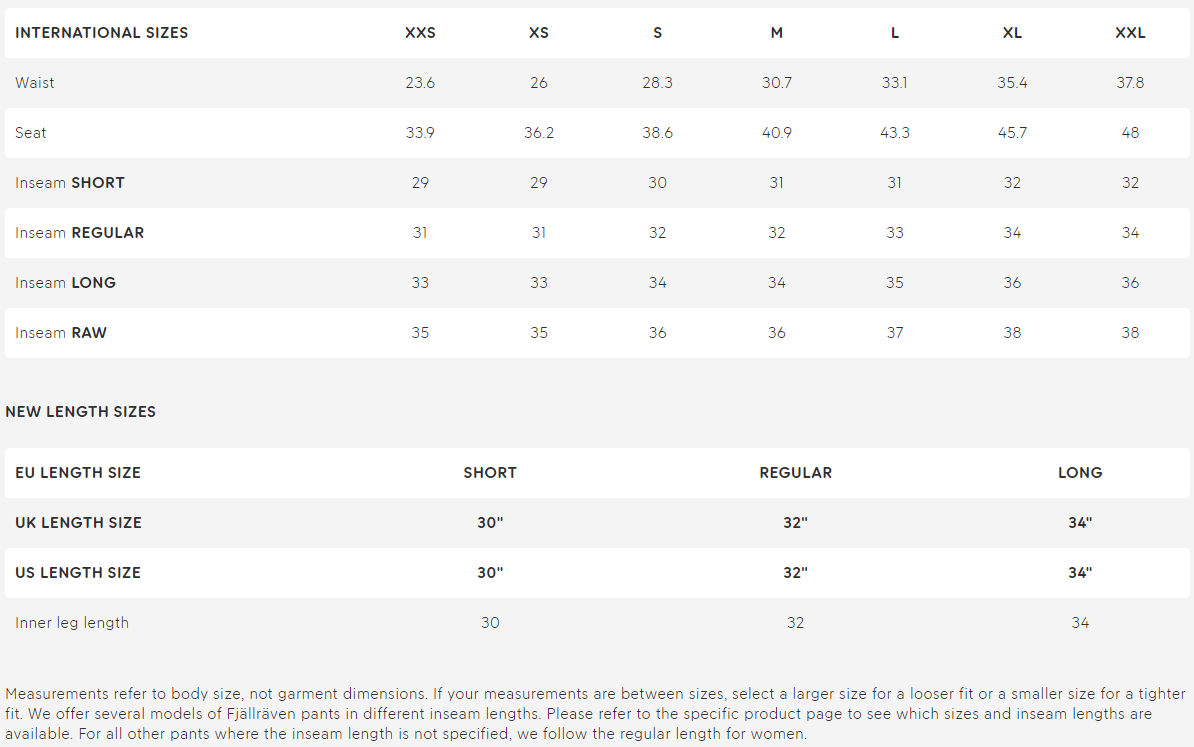The width and height of the screenshot is (1194, 747).
Task: Click the UK LENGTH SIZE row label
Action: 78,523
